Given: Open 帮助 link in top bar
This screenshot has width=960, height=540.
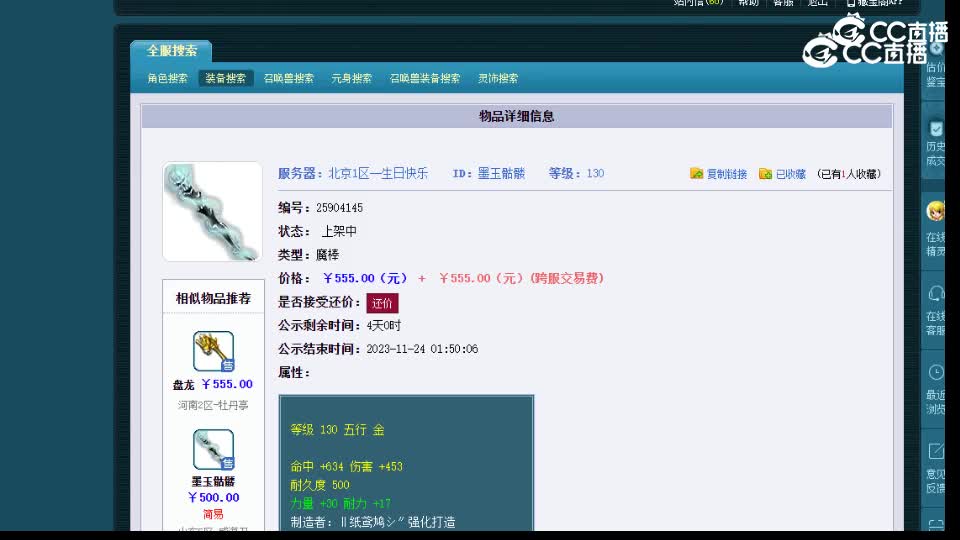Looking at the screenshot, I should click(748, 3).
